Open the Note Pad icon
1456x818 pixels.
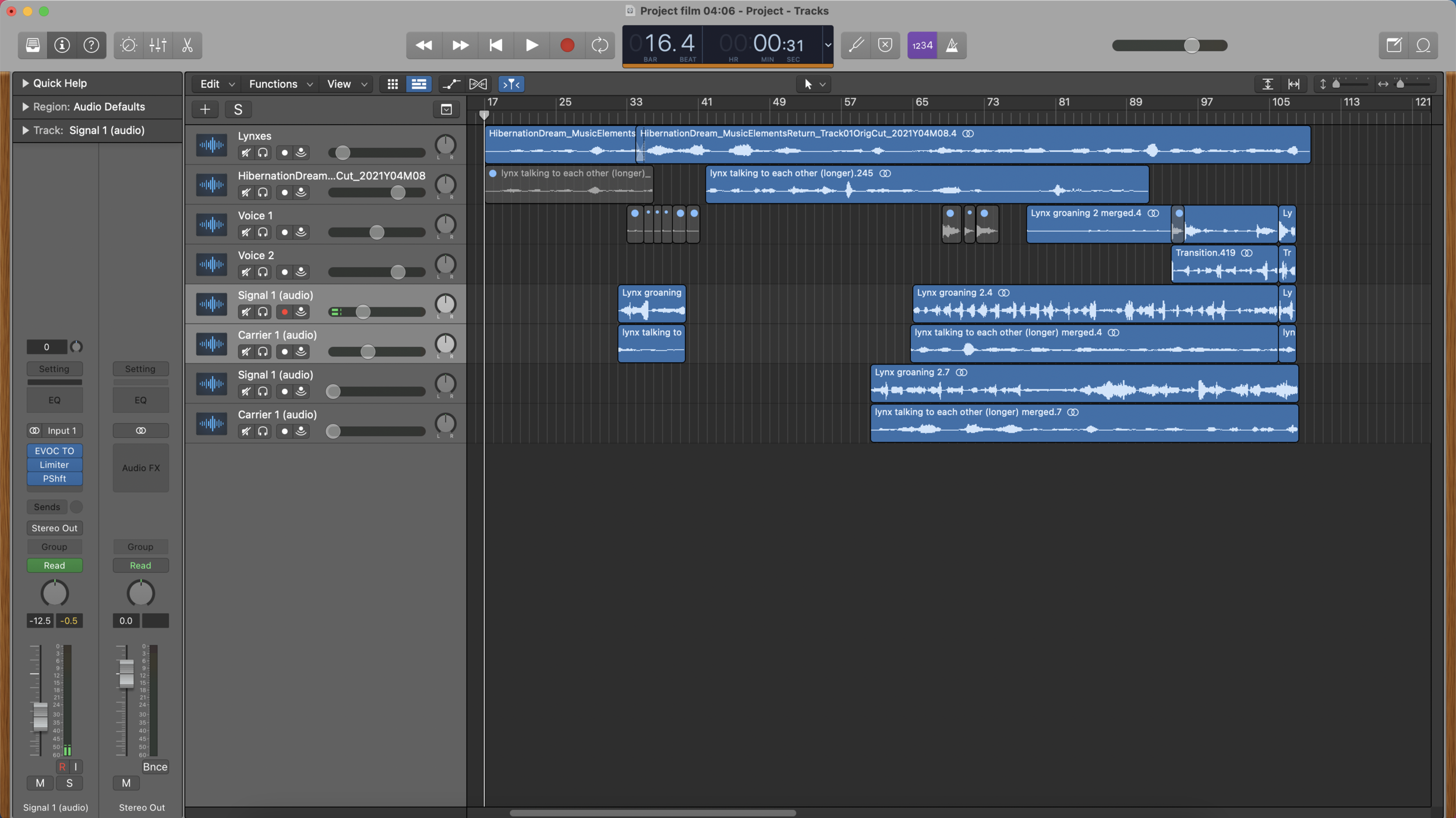click(1394, 45)
